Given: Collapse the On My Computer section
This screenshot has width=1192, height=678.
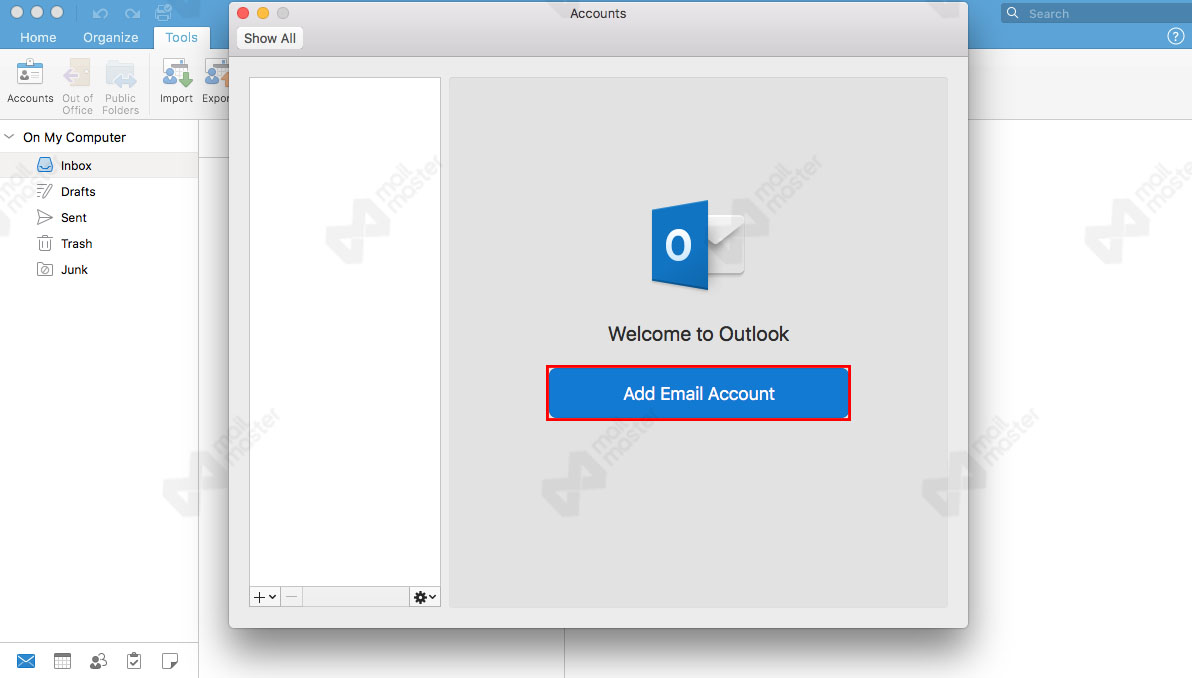Looking at the screenshot, I should pyautogui.click(x=9, y=137).
